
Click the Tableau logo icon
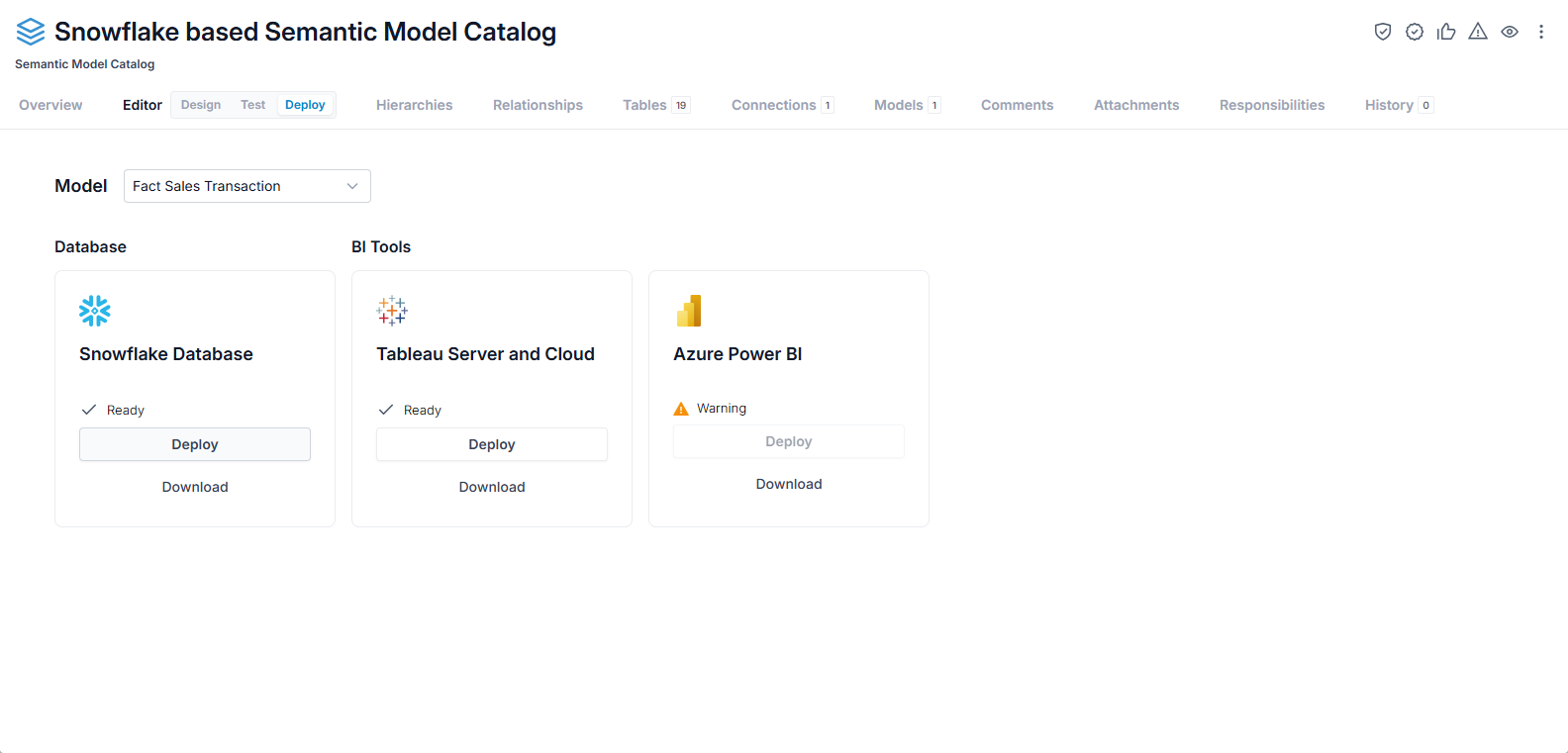pyautogui.click(x=392, y=311)
